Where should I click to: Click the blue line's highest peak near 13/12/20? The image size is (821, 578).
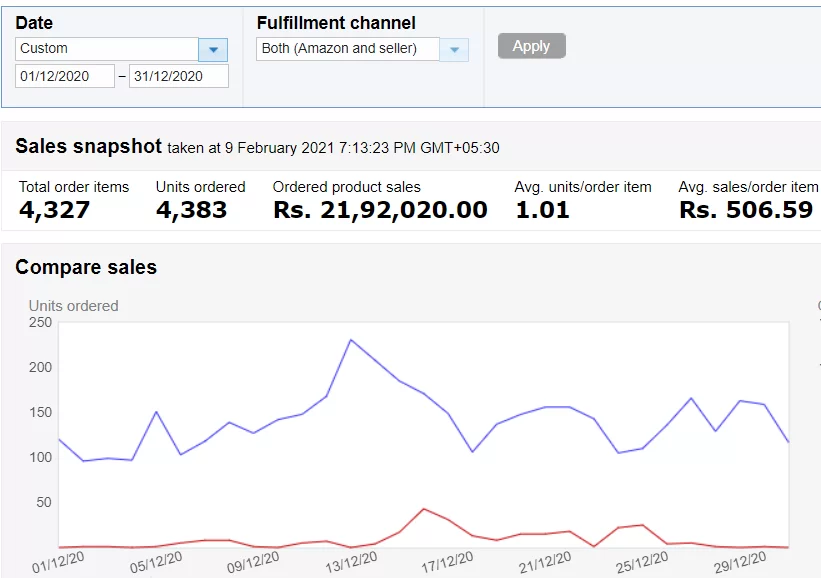pyautogui.click(x=351, y=340)
